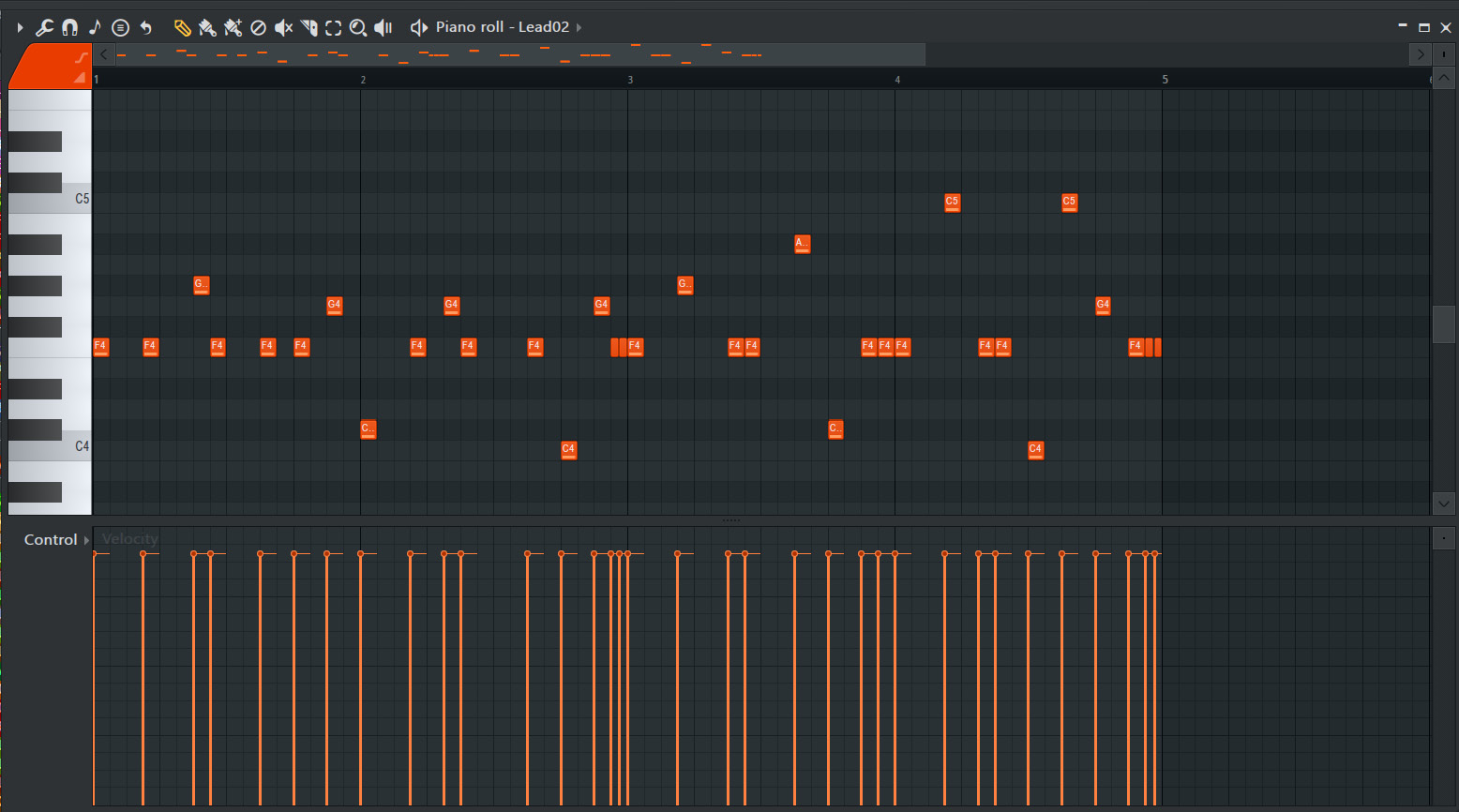
Task: Select the C4 note in bar 4
Action: click(x=1035, y=450)
